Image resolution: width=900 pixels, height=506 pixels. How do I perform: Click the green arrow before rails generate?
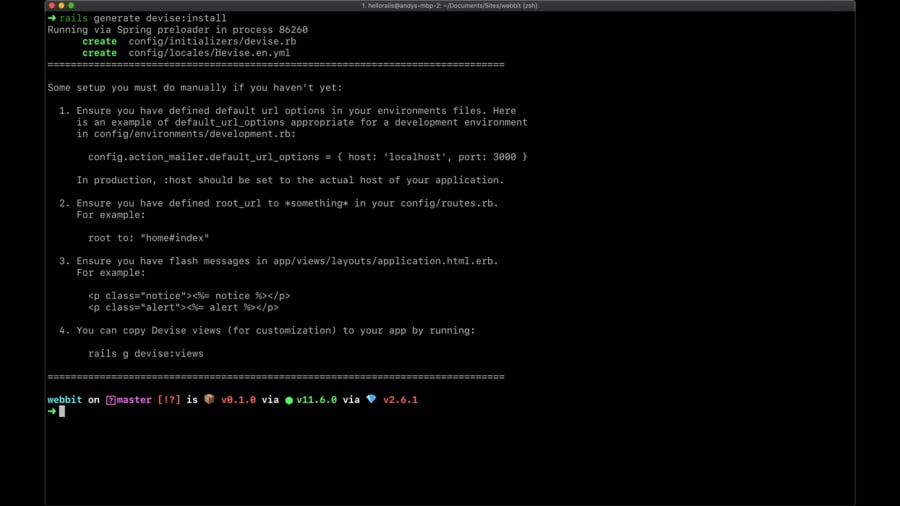[52, 18]
